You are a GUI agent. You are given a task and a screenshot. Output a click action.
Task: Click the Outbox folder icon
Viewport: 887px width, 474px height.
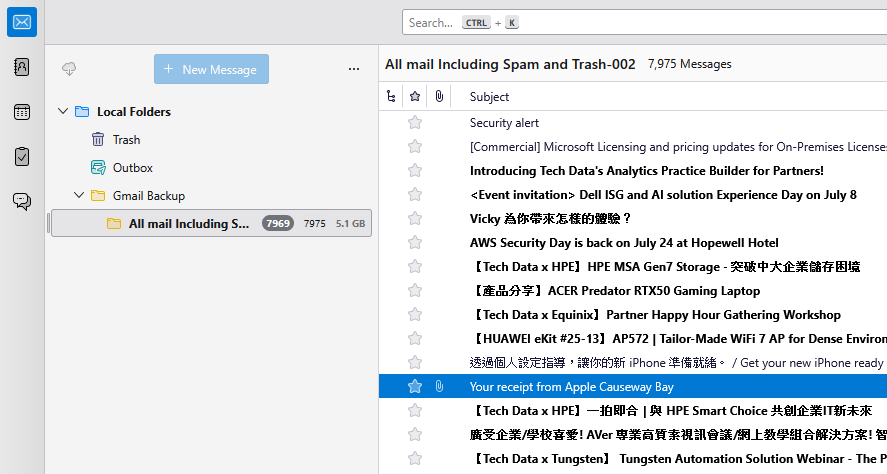click(98, 167)
